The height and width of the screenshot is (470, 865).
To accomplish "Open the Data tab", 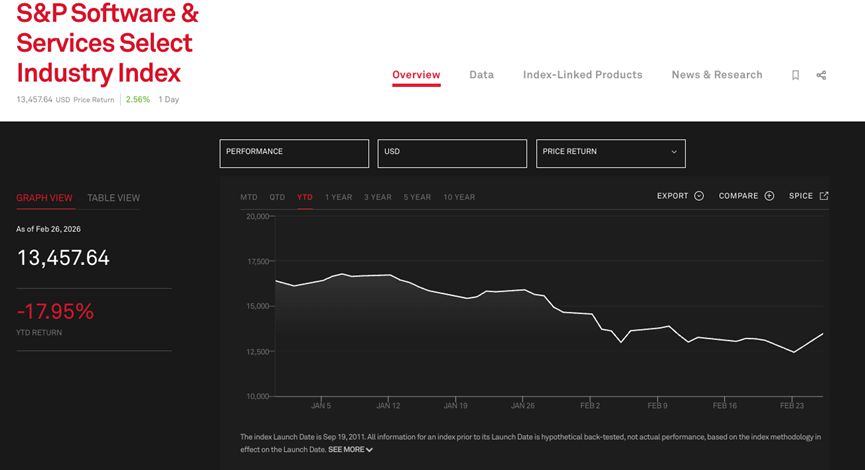I will (x=481, y=75).
